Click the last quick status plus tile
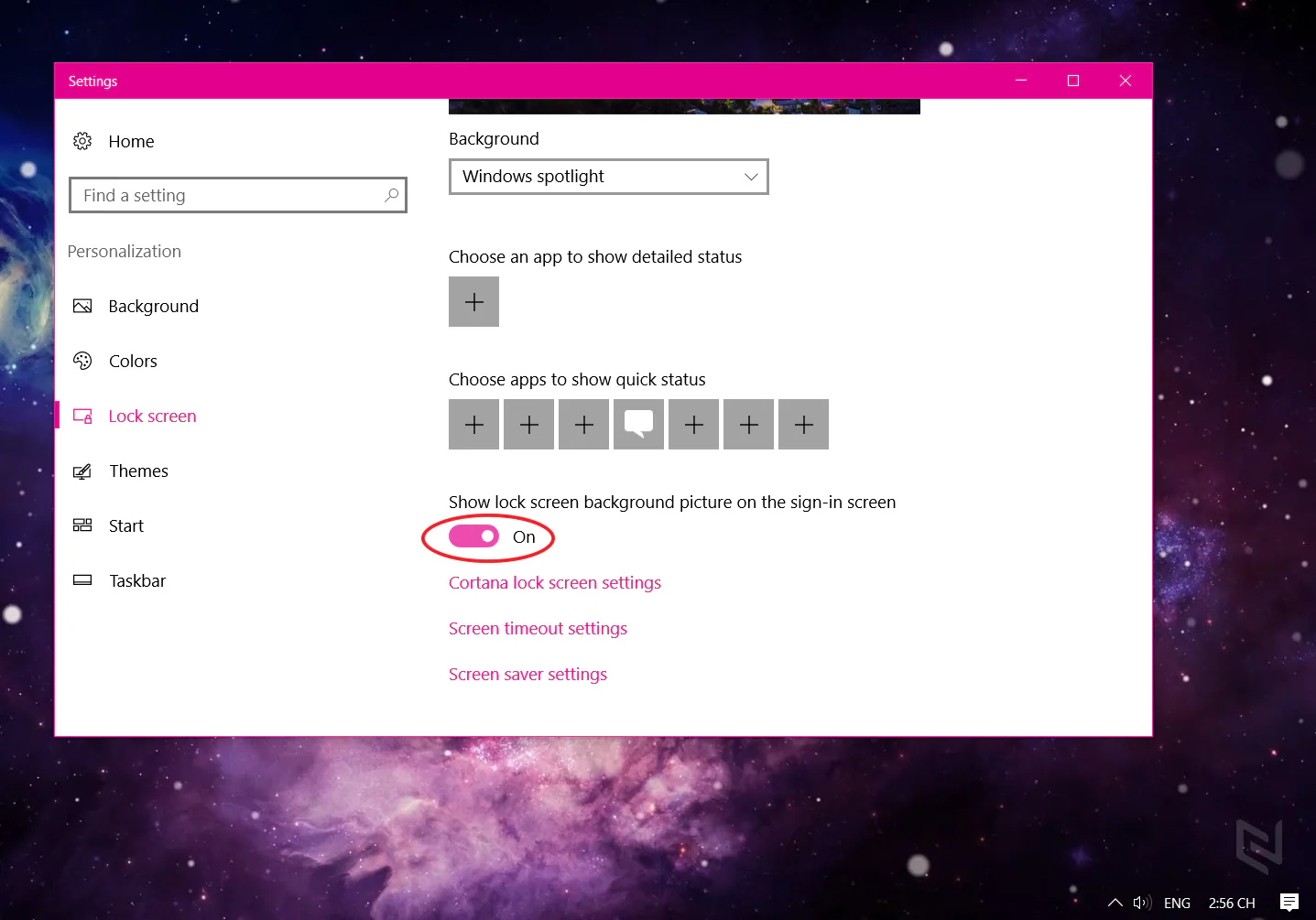The height and width of the screenshot is (920, 1316). 803,425
